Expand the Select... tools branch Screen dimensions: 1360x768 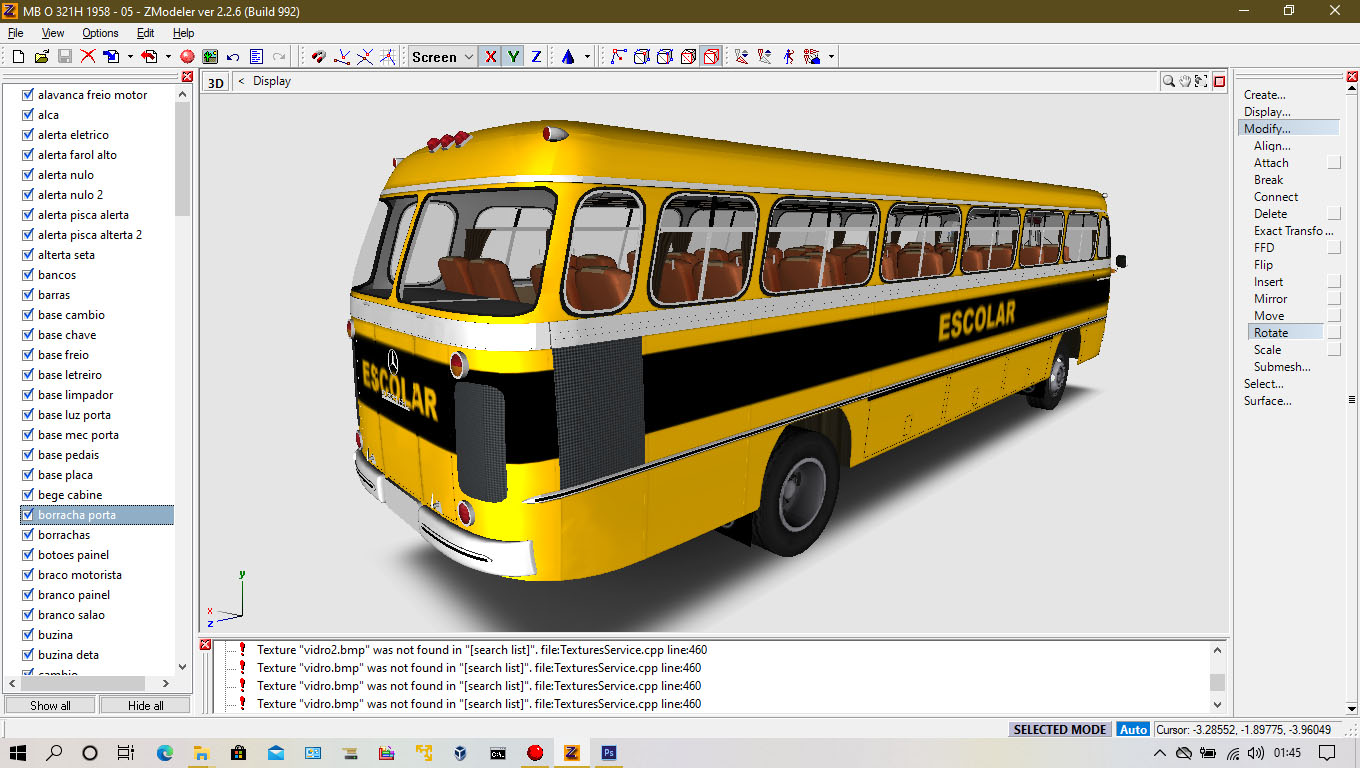coord(1264,384)
